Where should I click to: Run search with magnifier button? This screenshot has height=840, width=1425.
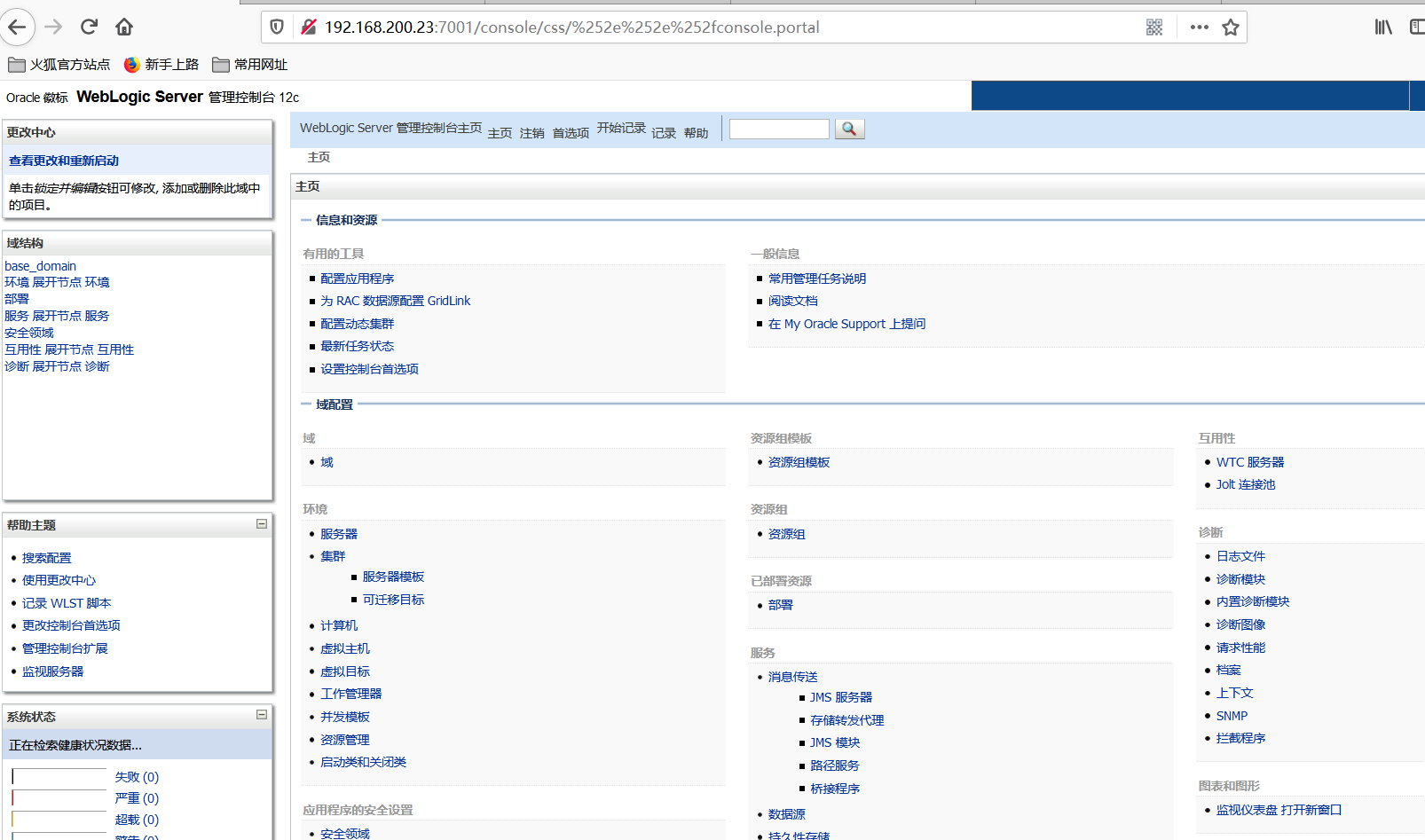click(849, 129)
